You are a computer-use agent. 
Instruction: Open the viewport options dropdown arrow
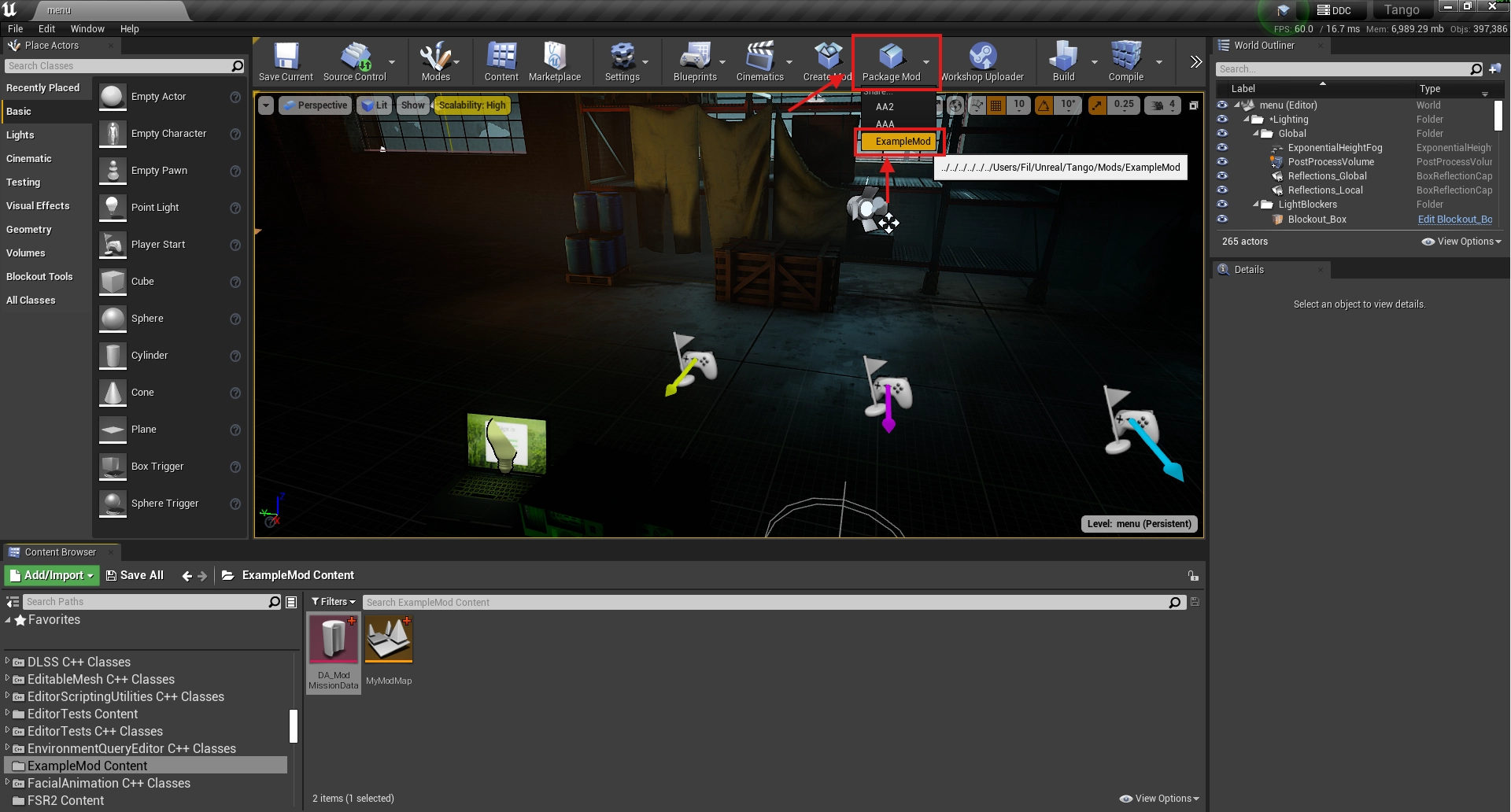[266, 105]
